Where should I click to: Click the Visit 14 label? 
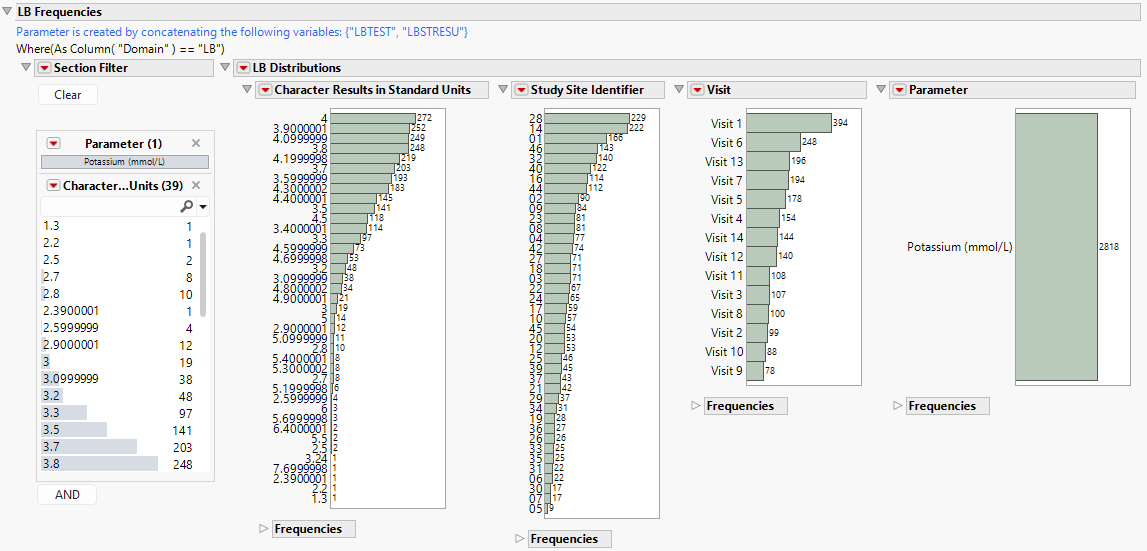tap(724, 237)
